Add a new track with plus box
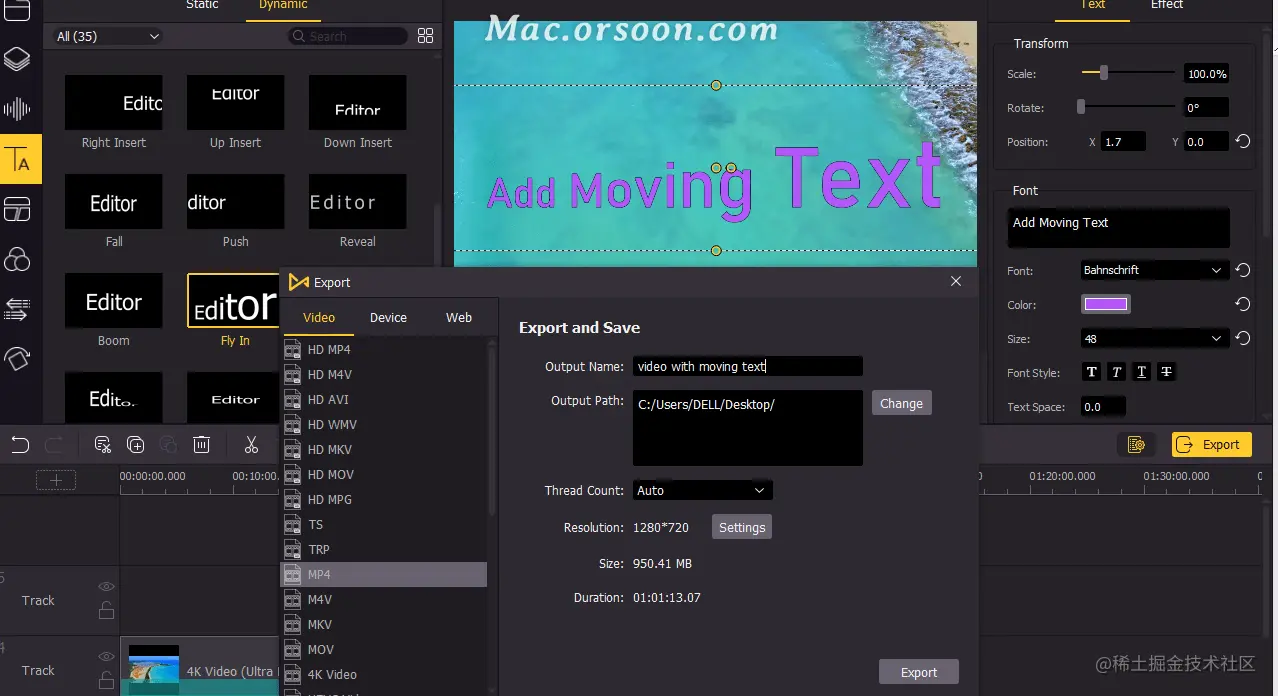The height and width of the screenshot is (696, 1278). 56,481
